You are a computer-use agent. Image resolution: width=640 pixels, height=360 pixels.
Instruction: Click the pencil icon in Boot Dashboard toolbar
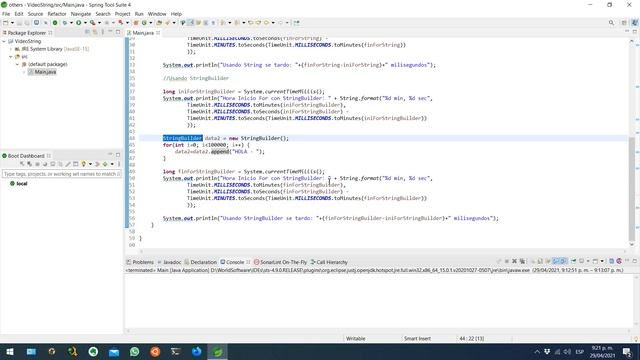pyautogui.click(x=68, y=164)
